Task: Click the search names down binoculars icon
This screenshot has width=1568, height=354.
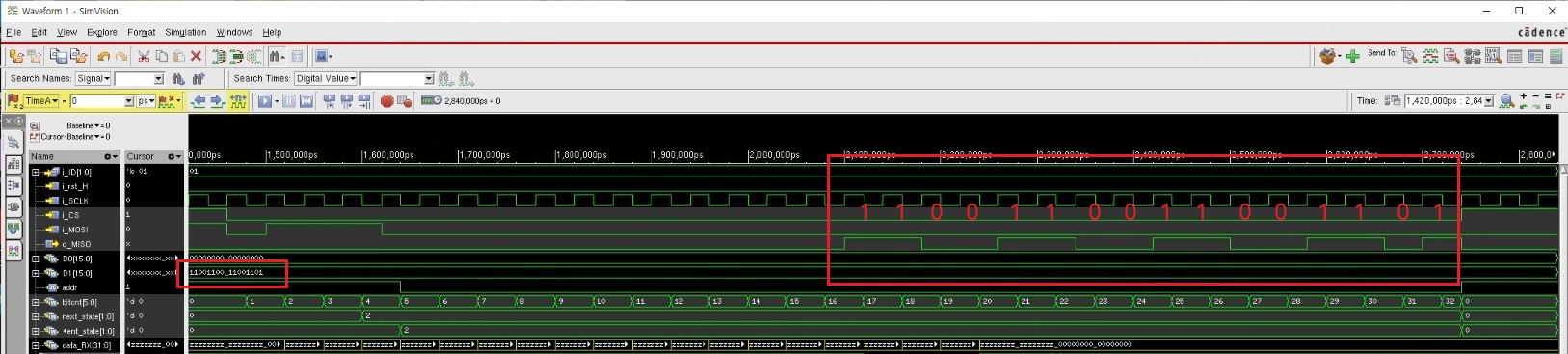Action: click(x=178, y=78)
